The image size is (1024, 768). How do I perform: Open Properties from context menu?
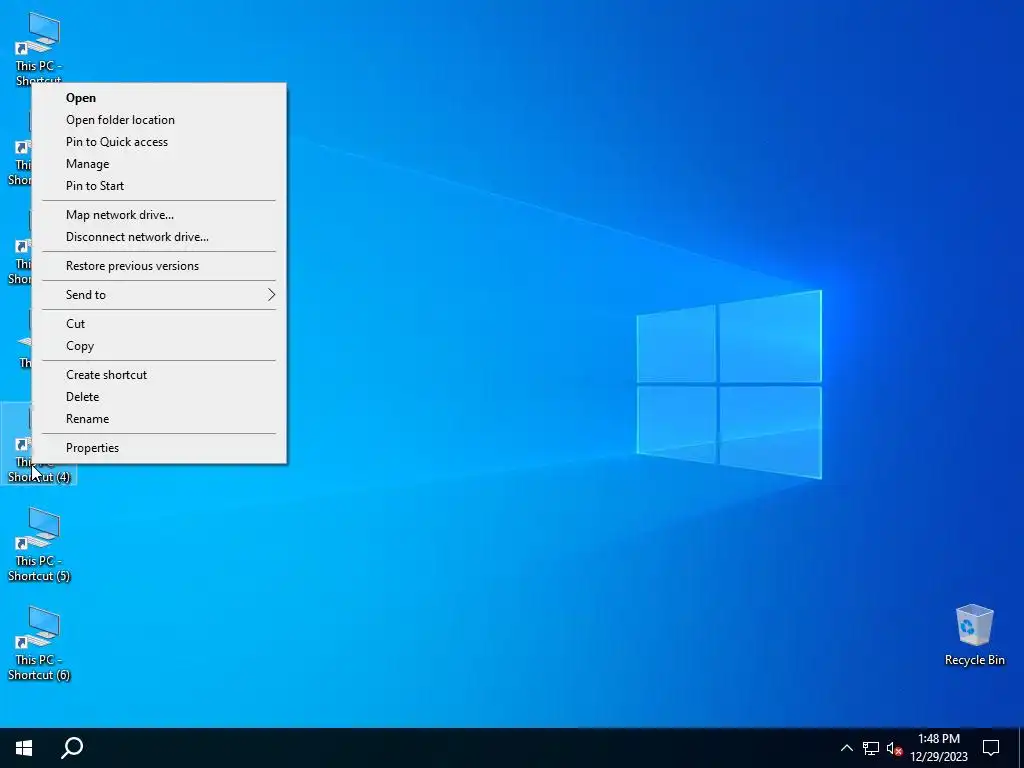point(159,448)
